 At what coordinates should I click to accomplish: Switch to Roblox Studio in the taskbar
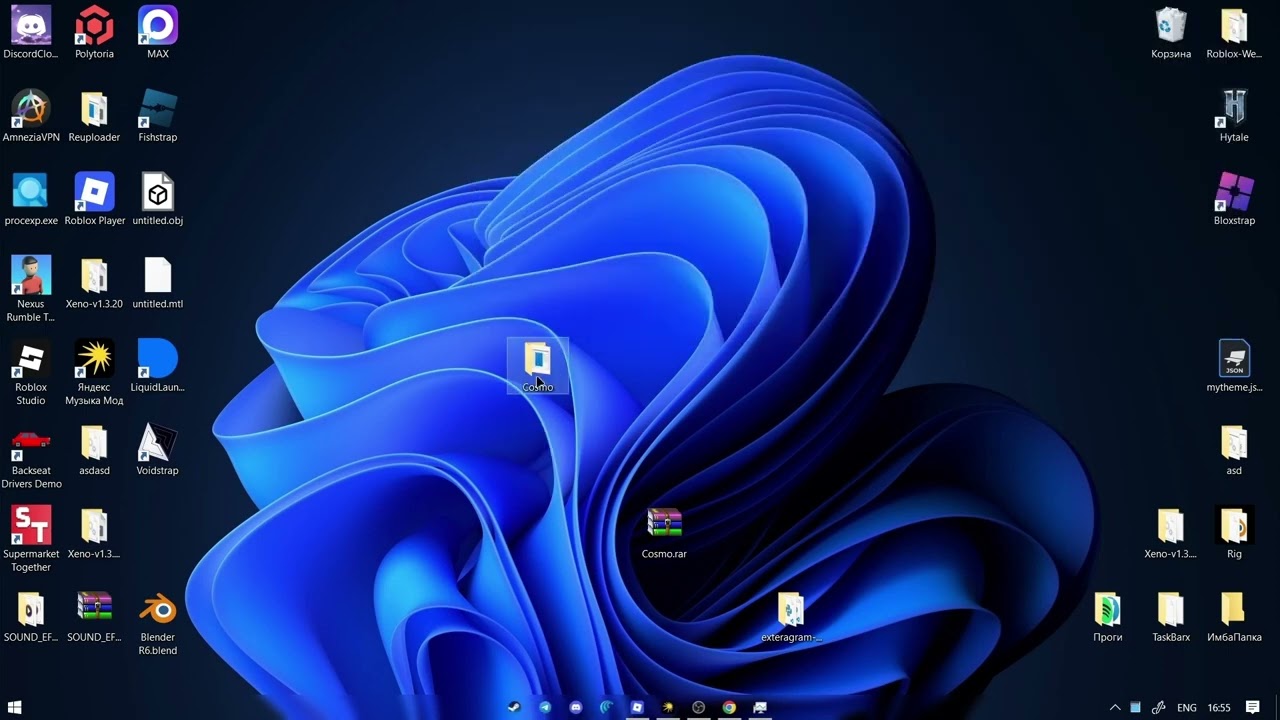click(637, 707)
